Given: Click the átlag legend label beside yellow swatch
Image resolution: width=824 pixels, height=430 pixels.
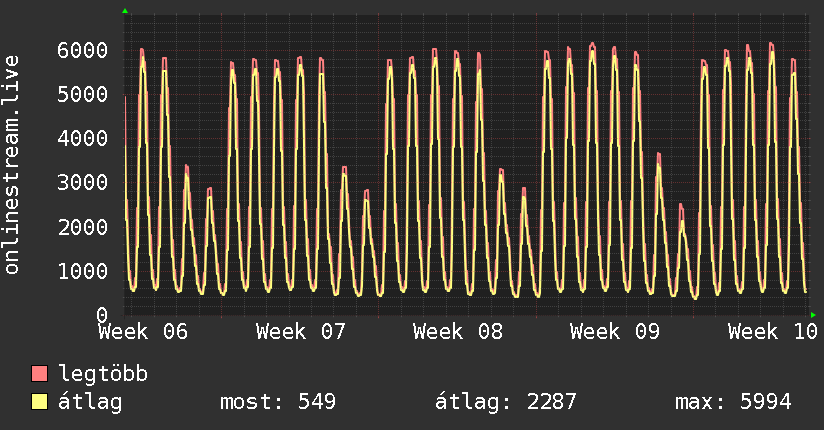Looking at the screenshot, I should pyautogui.click(x=90, y=402).
